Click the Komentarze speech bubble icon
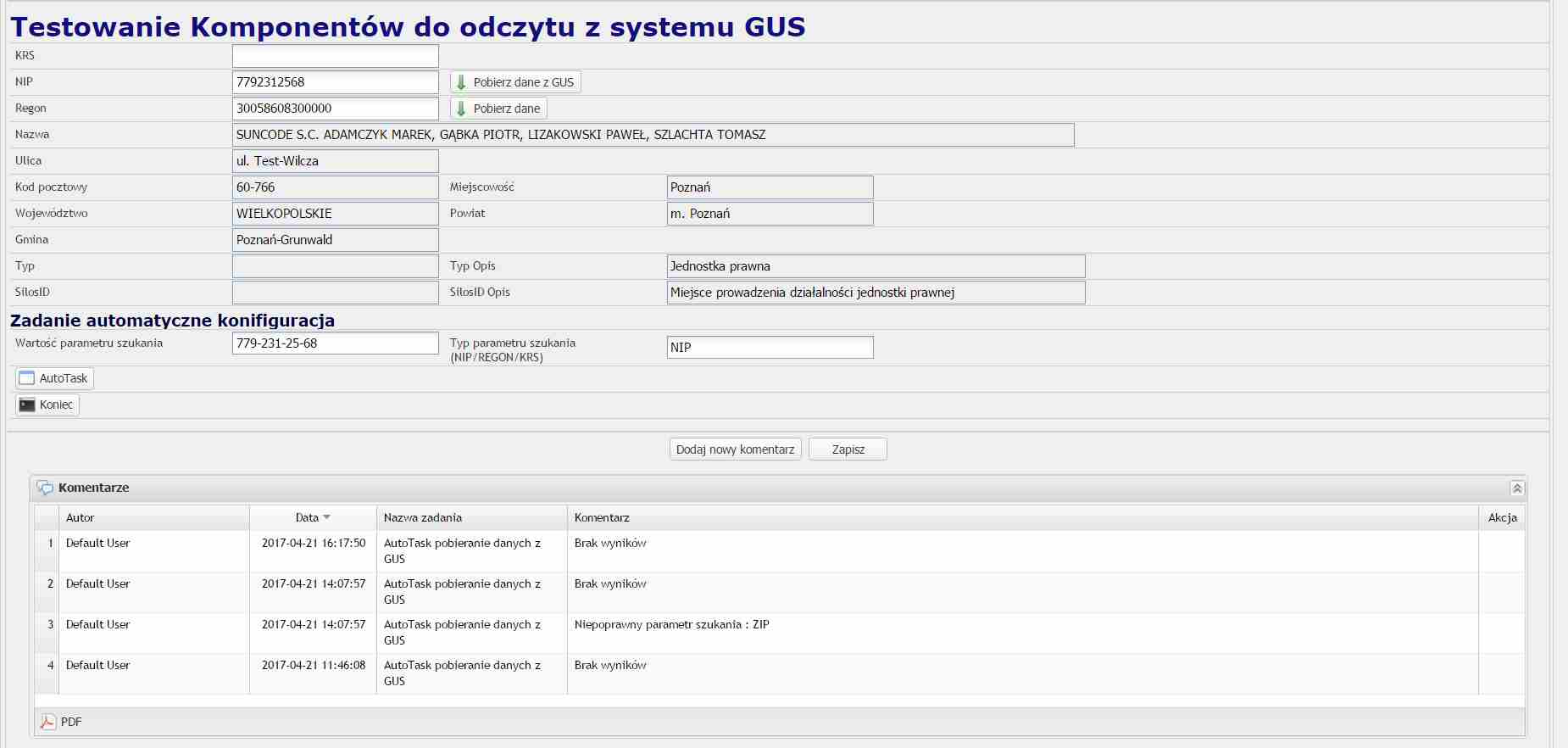 click(x=45, y=488)
